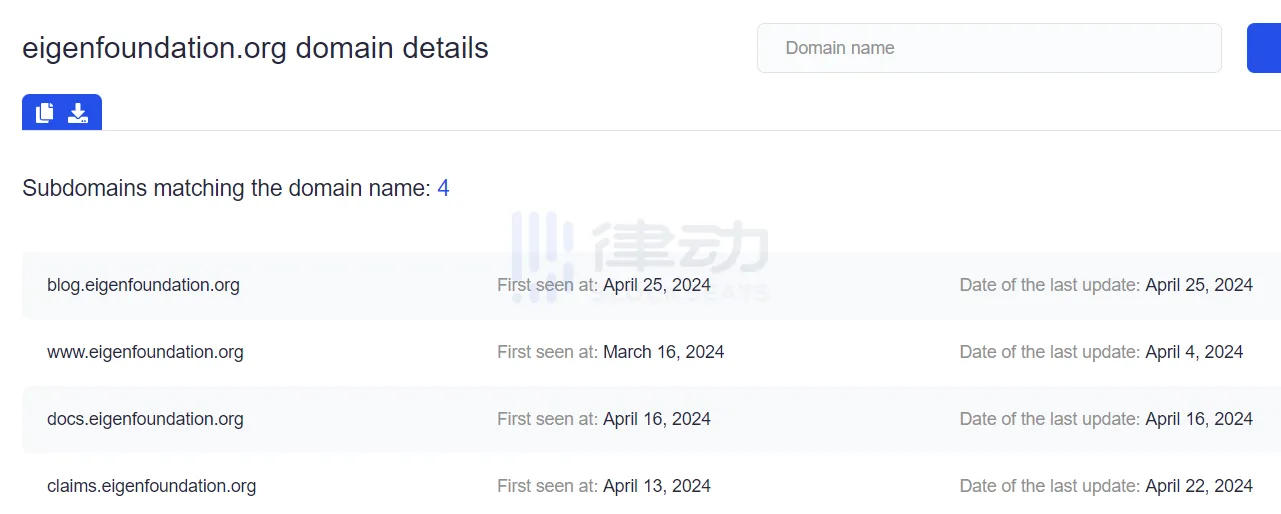This screenshot has height=514, width=1281.
Task: Focus the Domain name search field
Action: click(989, 48)
